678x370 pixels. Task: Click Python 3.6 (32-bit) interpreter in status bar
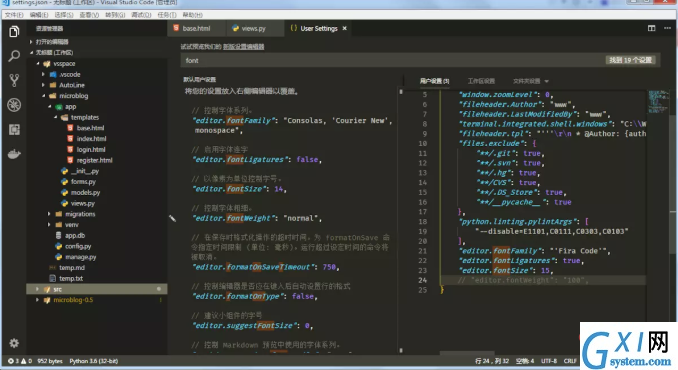93,361
